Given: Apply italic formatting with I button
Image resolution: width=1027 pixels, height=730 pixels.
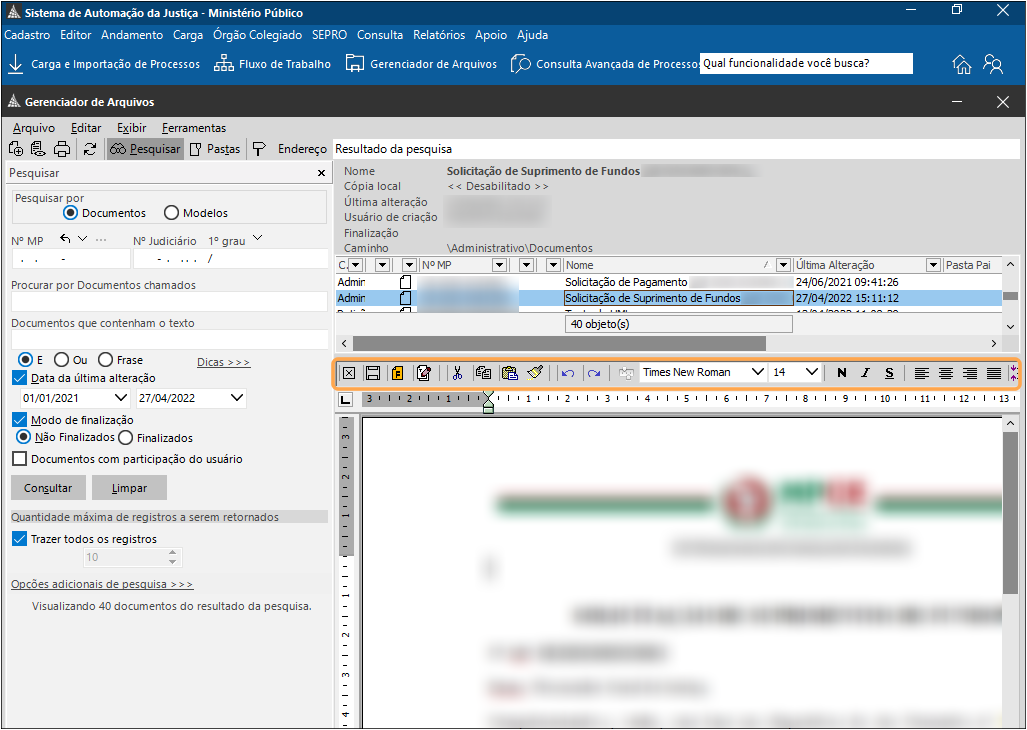Looking at the screenshot, I should [x=865, y=373].
